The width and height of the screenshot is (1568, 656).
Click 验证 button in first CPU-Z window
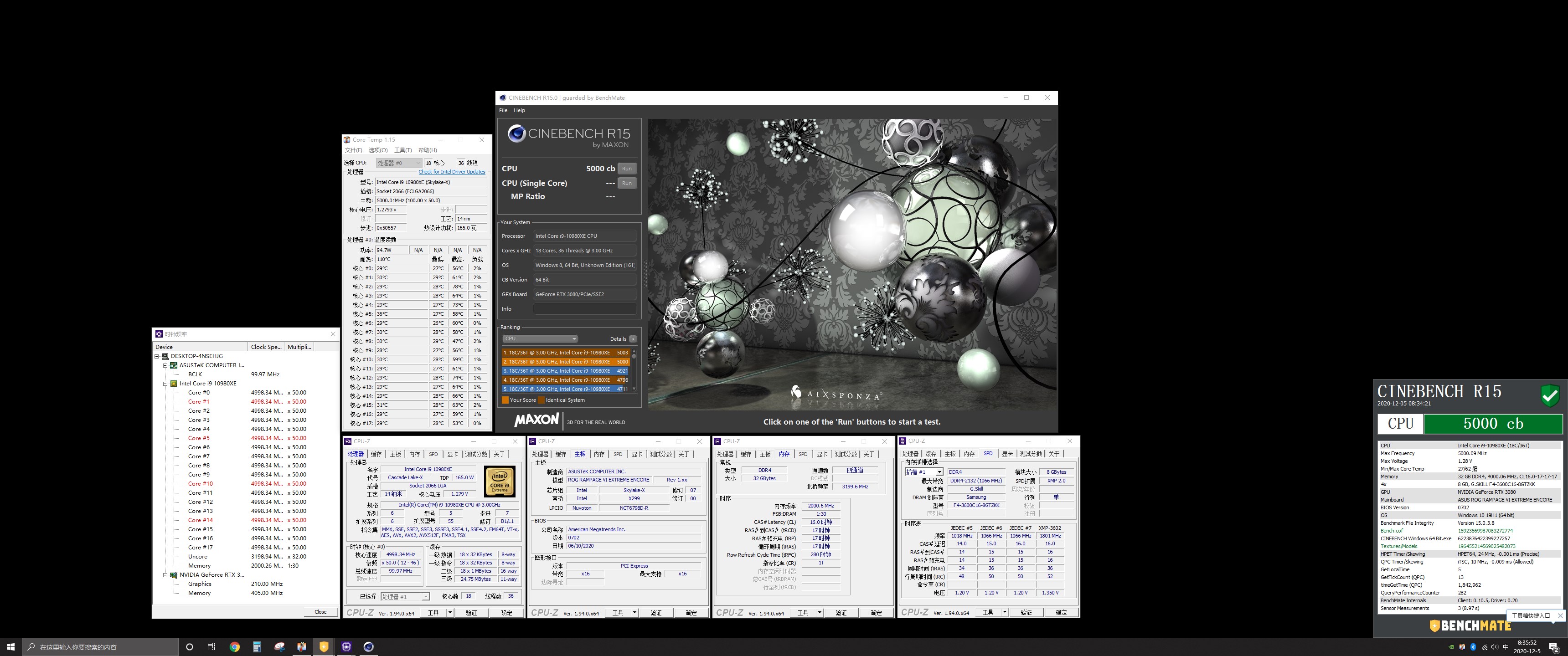tap(472, 612)
